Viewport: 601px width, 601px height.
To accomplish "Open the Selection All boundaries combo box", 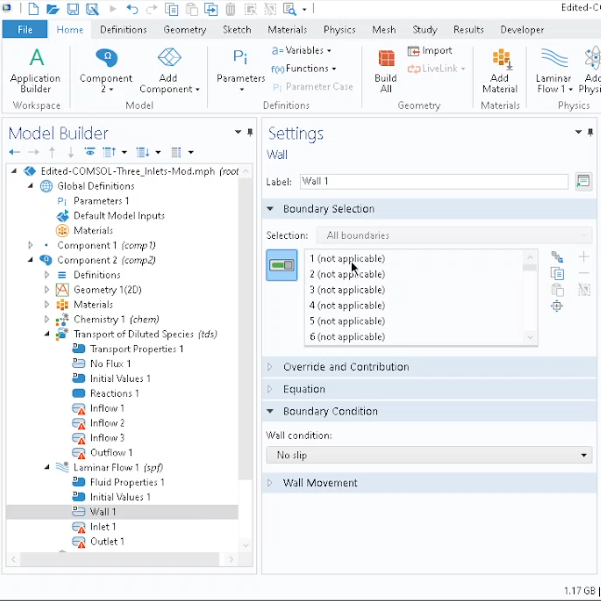I will tap(453, 235).
